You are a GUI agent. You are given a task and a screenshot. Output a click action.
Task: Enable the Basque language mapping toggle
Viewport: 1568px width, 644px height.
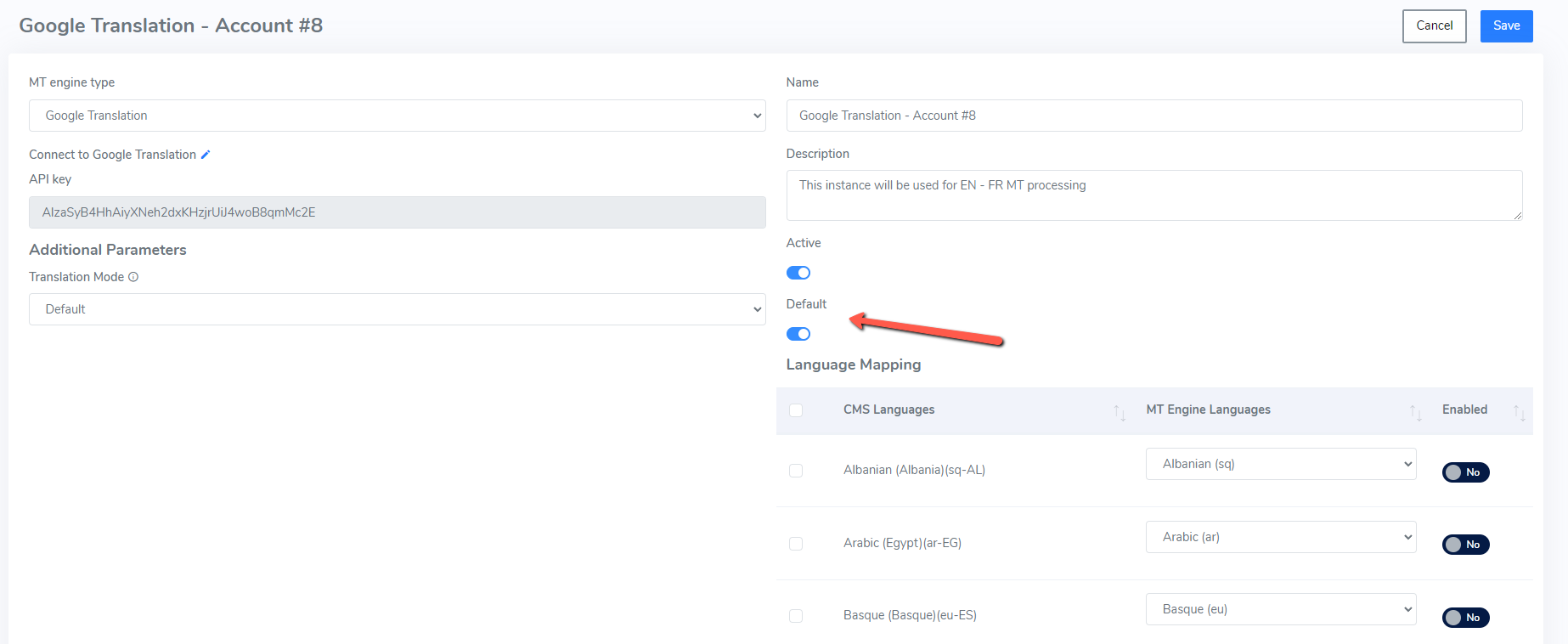[x=1466, y=618]
